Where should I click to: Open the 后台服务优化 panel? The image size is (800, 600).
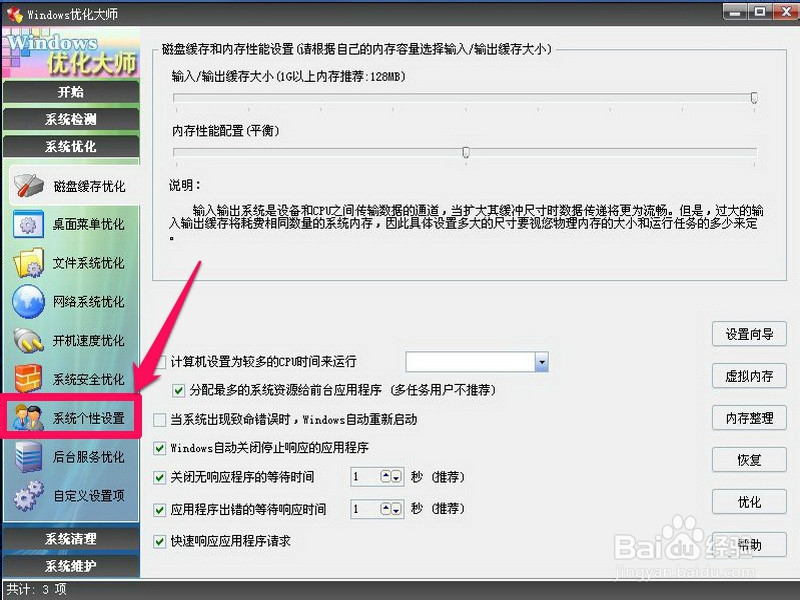point(70,456)
